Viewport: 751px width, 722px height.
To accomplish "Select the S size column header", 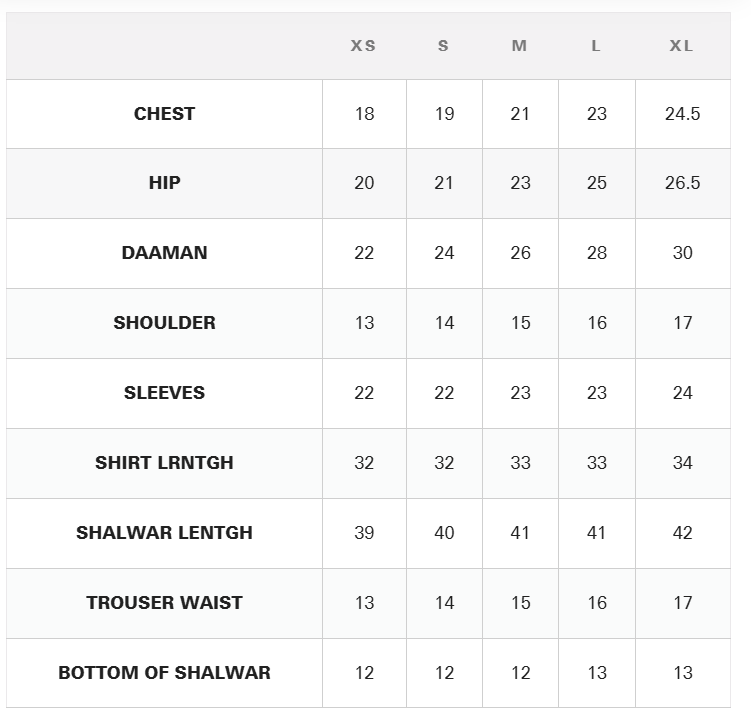I will (443, 46).
